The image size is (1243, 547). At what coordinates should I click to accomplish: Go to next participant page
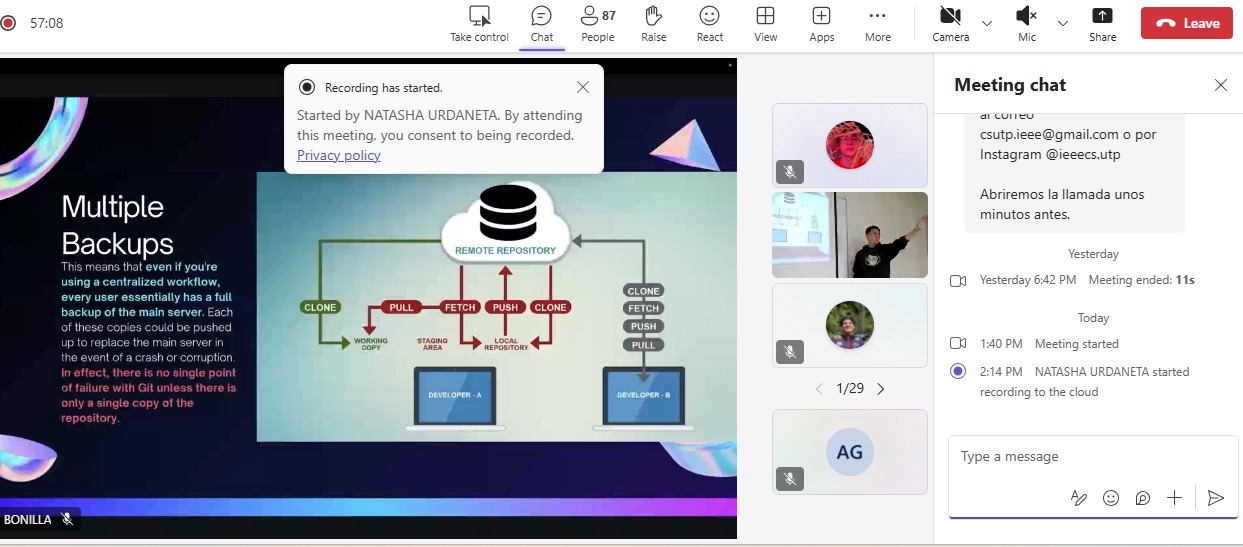(x=880, y=389)
